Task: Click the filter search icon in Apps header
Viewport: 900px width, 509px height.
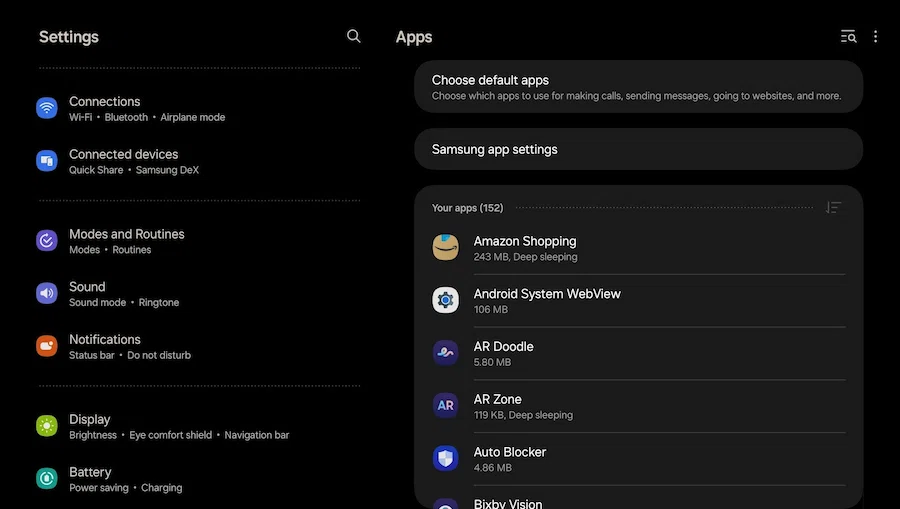Action: coord(848,37)
